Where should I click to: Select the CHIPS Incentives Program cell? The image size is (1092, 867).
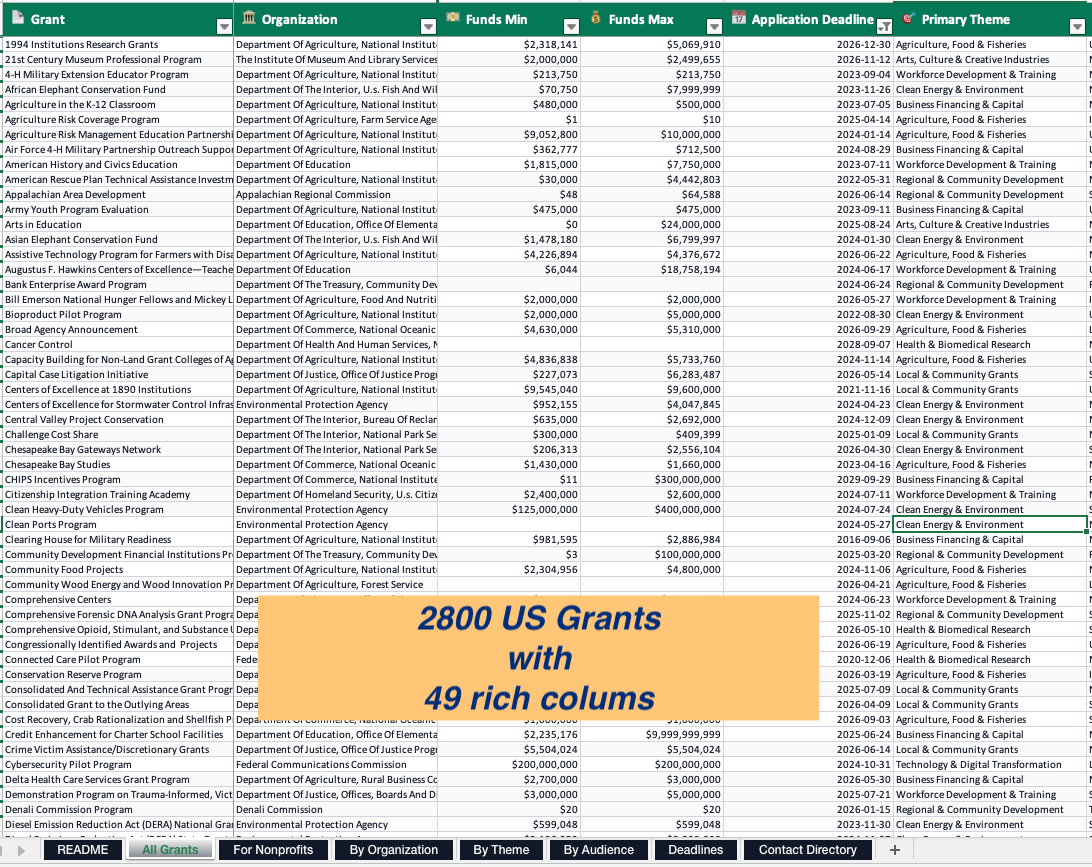118,480
